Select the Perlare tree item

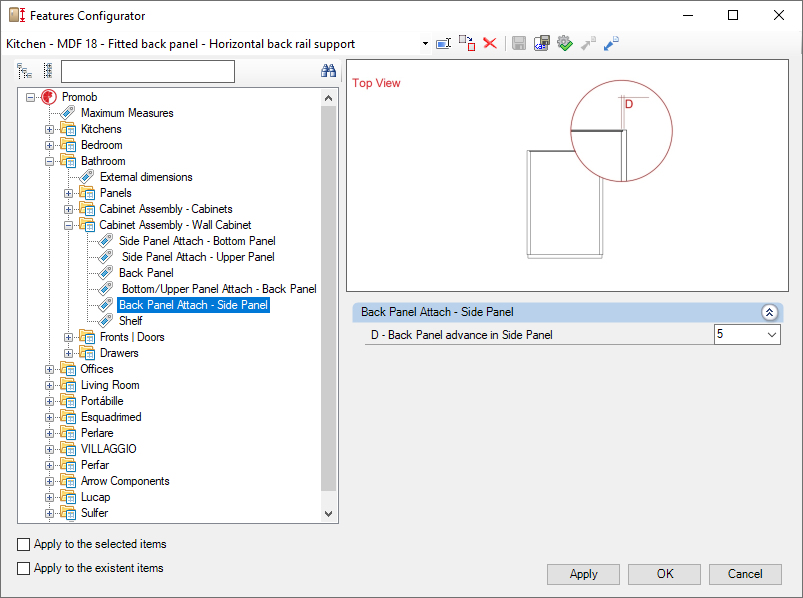pos(97,433)
